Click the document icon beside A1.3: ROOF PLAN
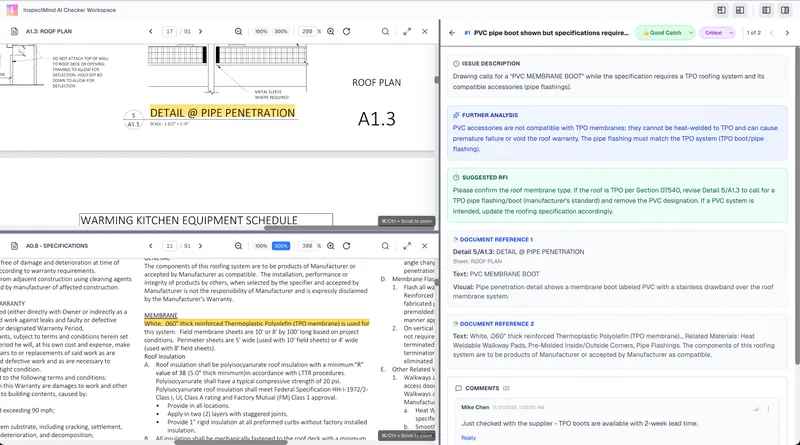 pos(14,32)
